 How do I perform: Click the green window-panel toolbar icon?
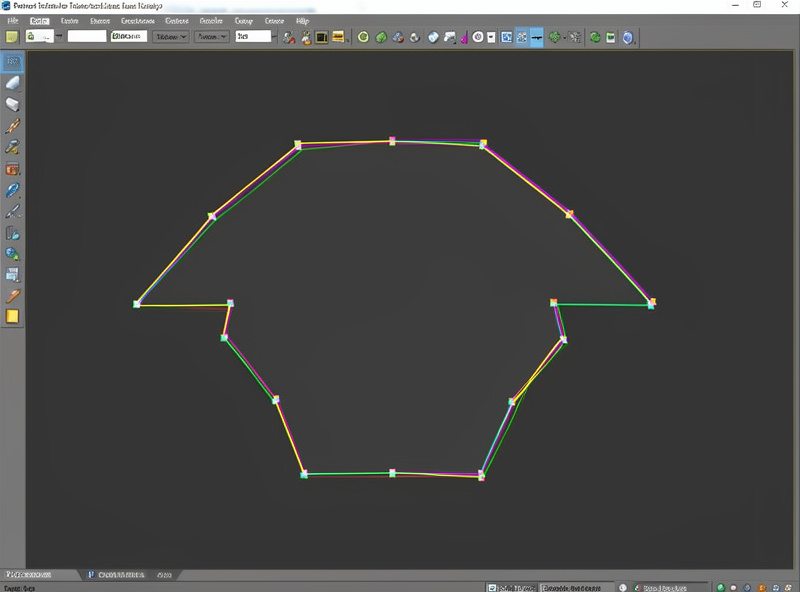tap(611, 37)
